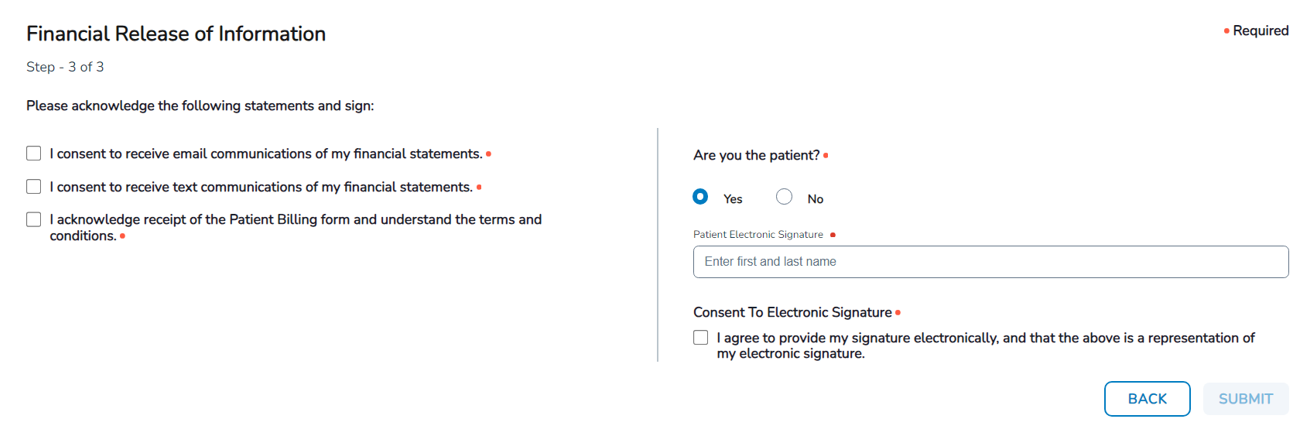Click the Required legend text
The height and width of the screenshot is (428, 1311).
[x=1260, y=31]
